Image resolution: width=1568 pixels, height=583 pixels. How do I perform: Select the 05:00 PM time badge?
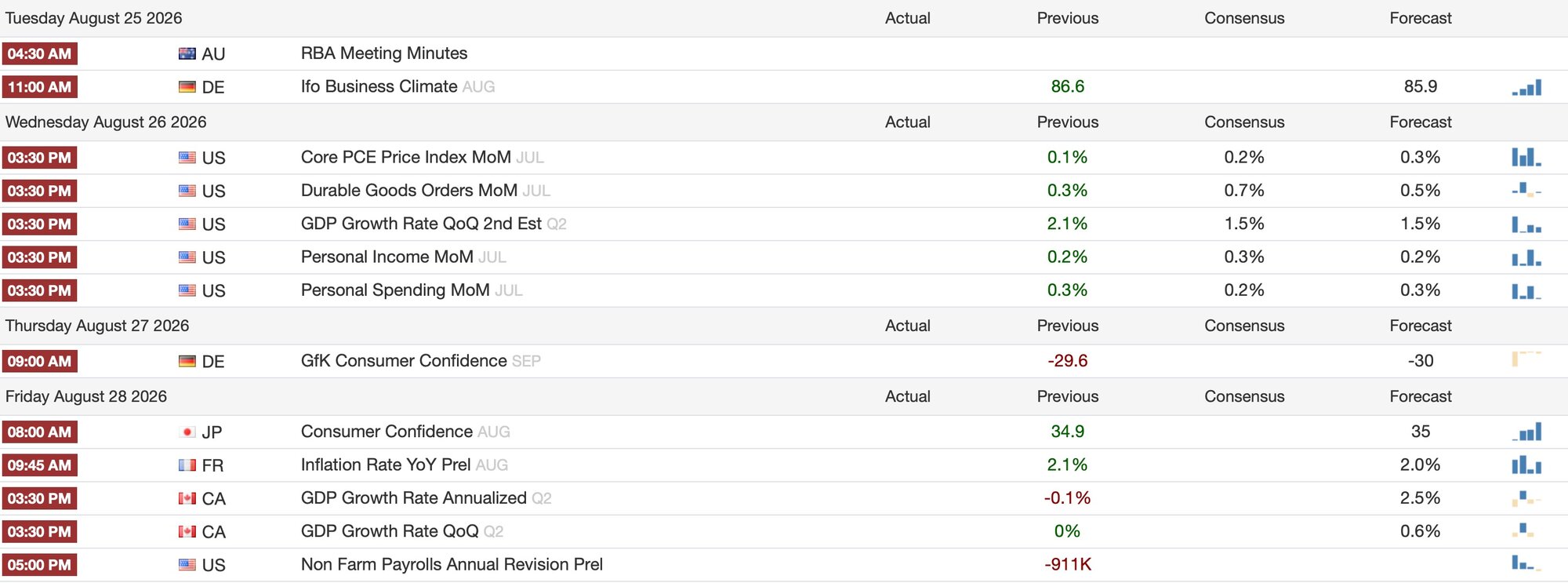(39, 565)
